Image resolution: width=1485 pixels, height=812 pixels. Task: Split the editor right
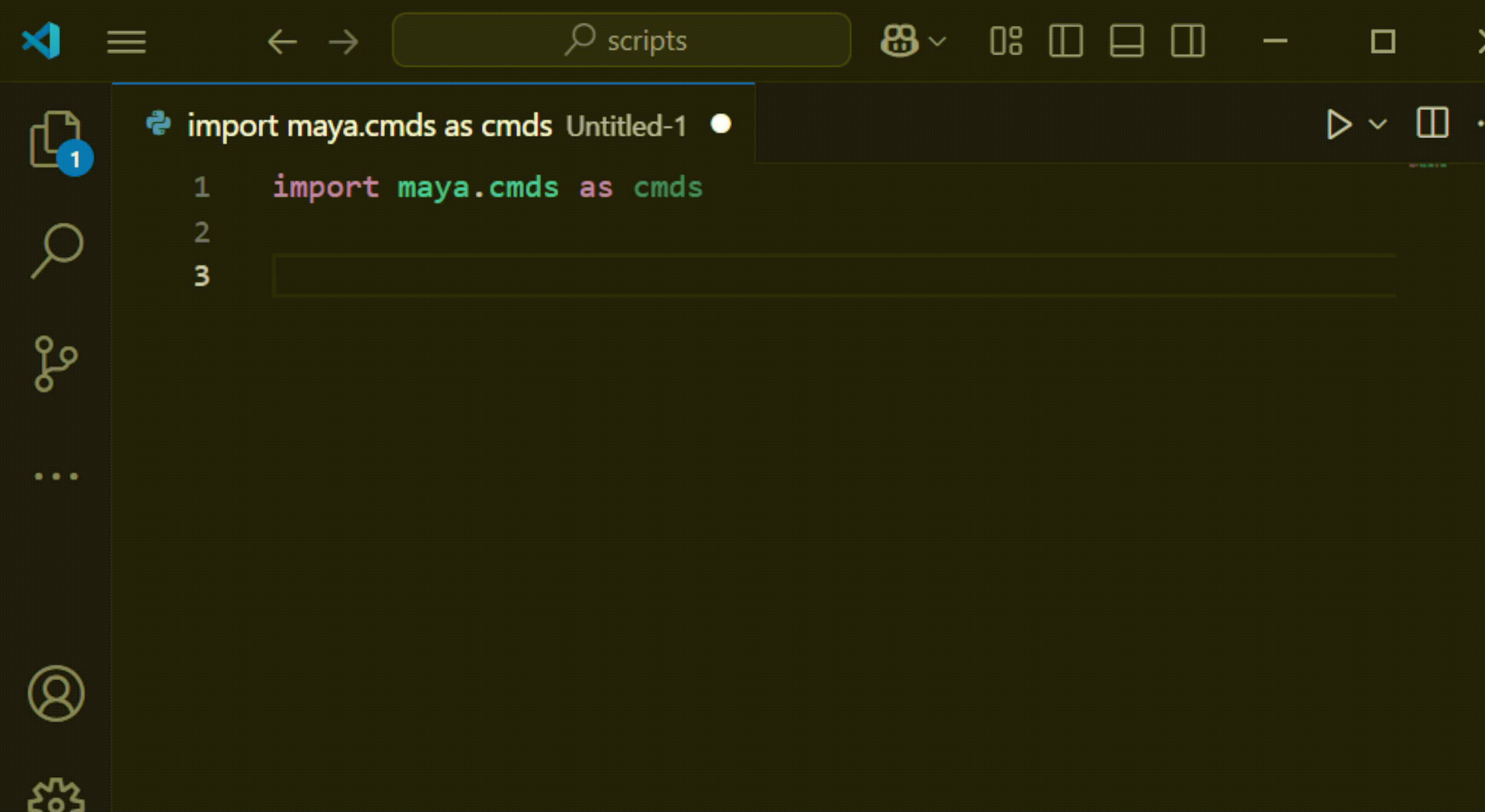tap(1432, 123)
